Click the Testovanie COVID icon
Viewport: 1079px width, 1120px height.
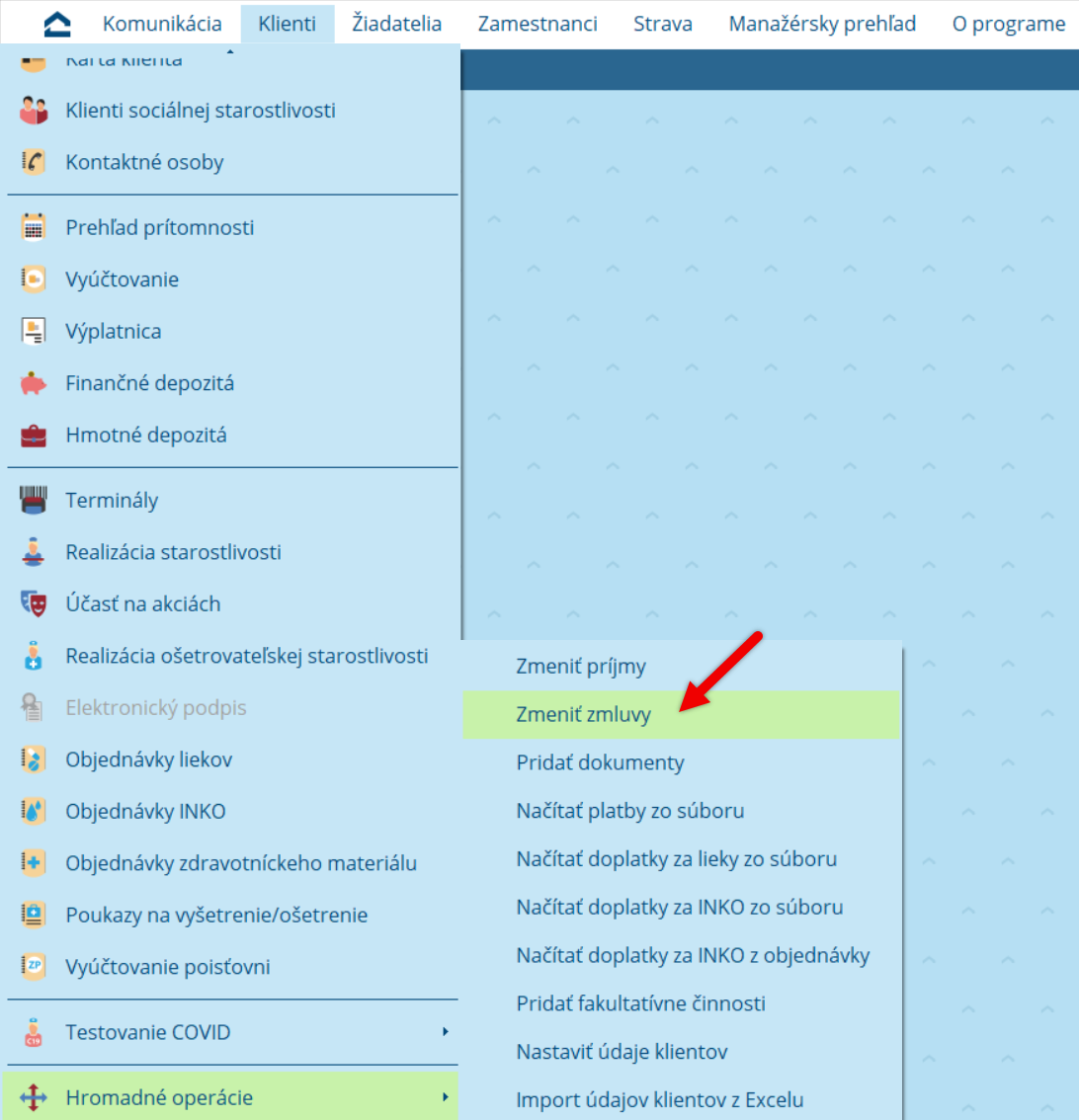pos(34,1032)
